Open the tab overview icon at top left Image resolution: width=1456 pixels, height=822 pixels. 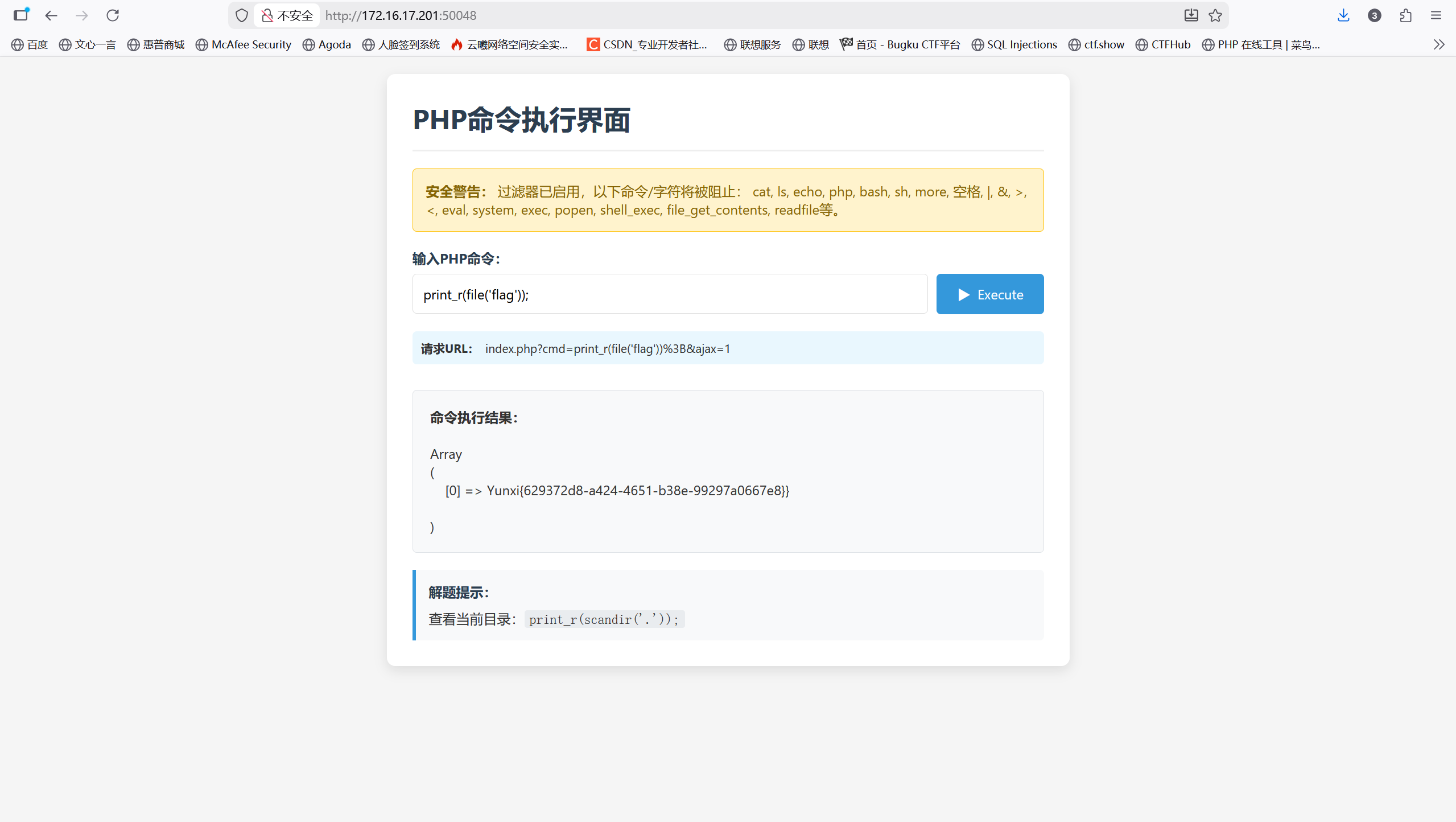(21, 15)
